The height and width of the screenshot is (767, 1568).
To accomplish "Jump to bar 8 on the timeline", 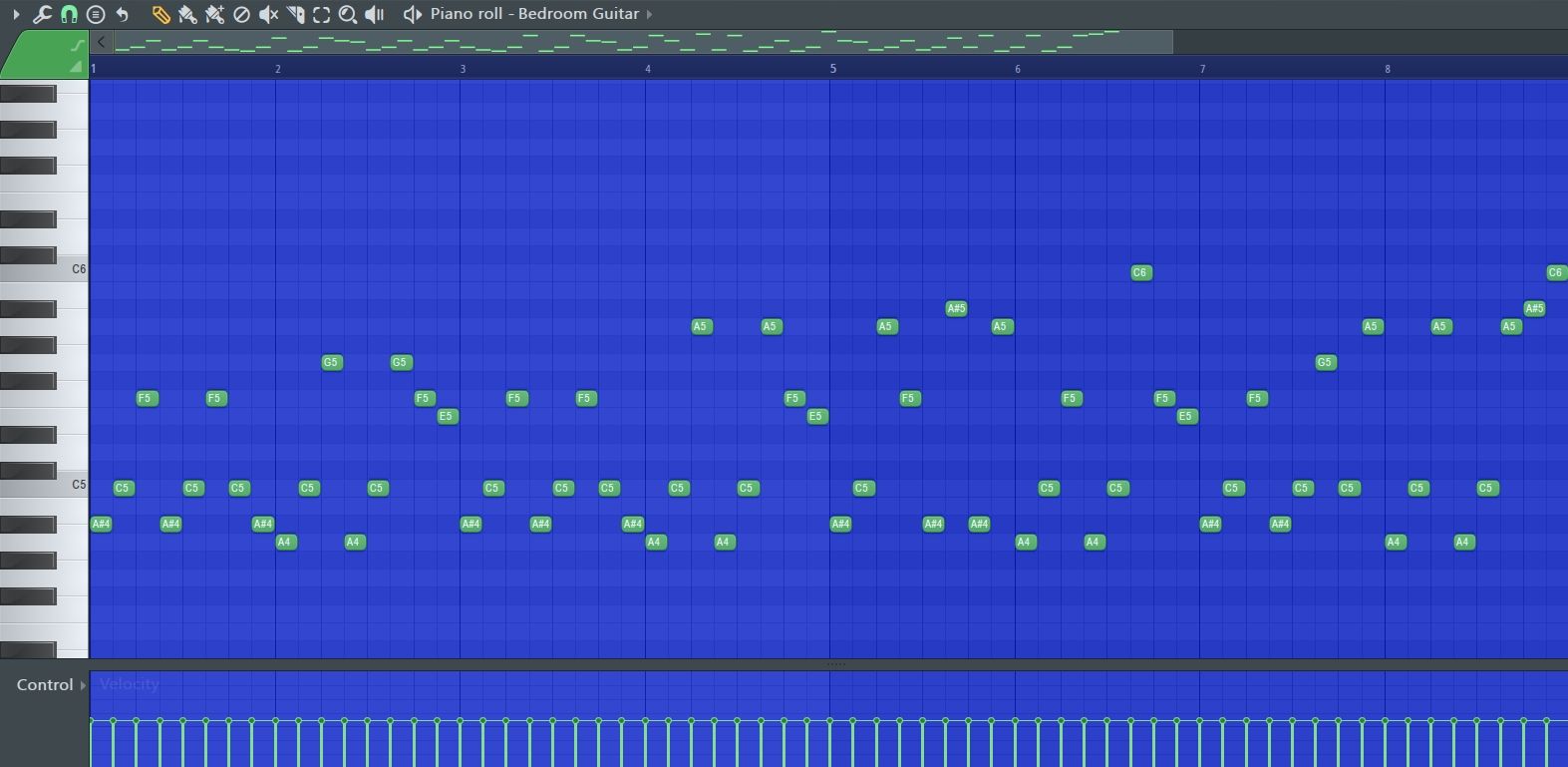I will (1388, 69).
